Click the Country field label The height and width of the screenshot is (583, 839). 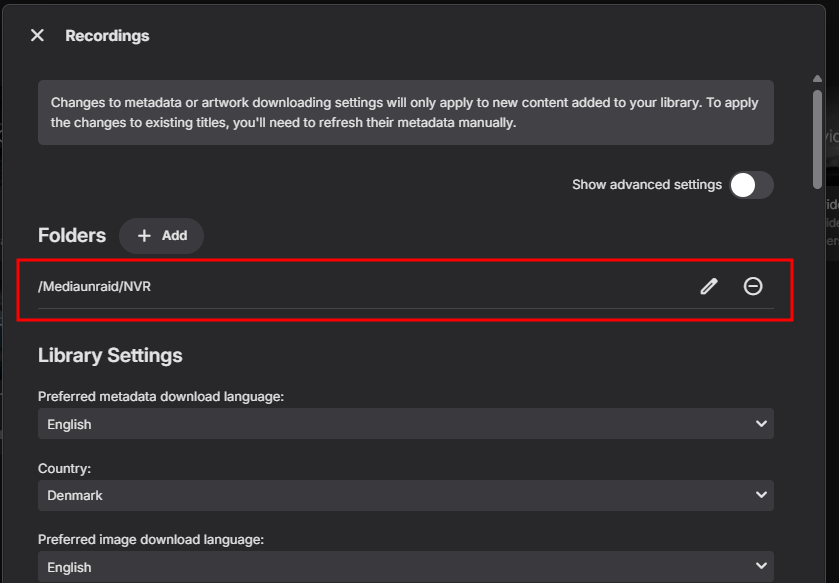tap(62, 468)
